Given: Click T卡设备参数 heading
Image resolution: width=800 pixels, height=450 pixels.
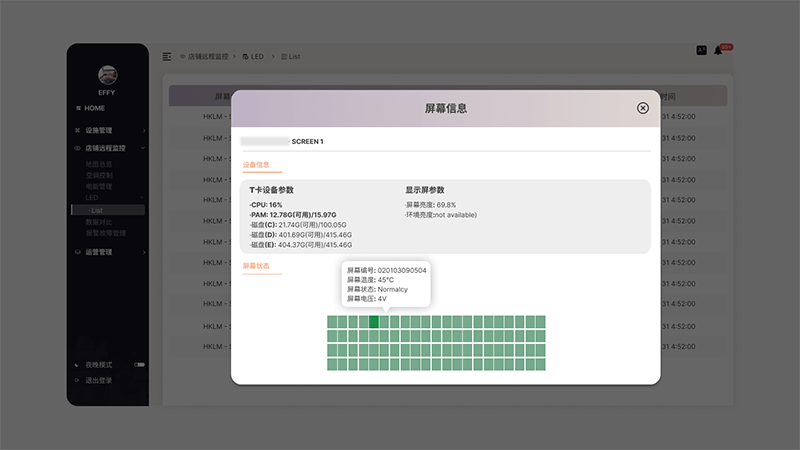Looking at the screenshot, I should (x=271, y=190).
